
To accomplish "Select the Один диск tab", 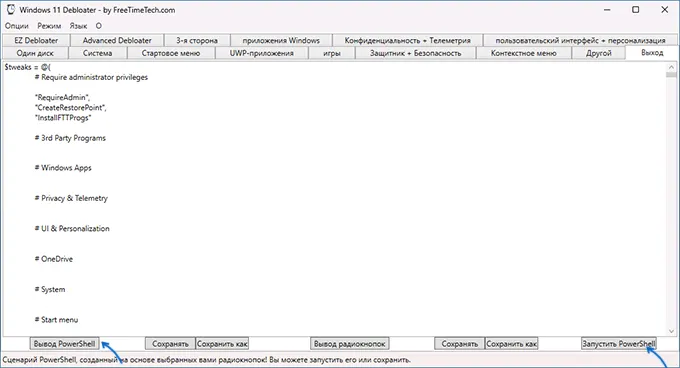I will (x=35, y=53).
